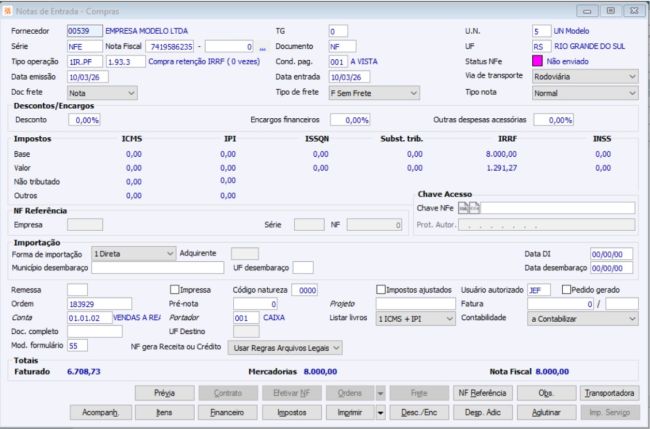Click the Código natureza field
This screenshot has width=650, height=429.
pyautogui.click(x=304, y=290)
